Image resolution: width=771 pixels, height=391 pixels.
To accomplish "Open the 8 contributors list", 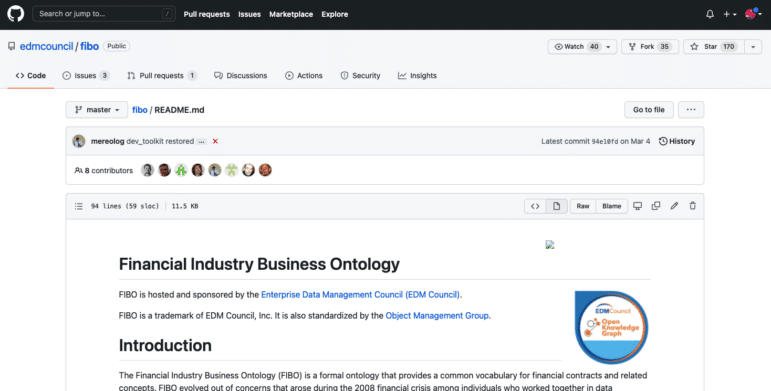I will coord(104,171).
